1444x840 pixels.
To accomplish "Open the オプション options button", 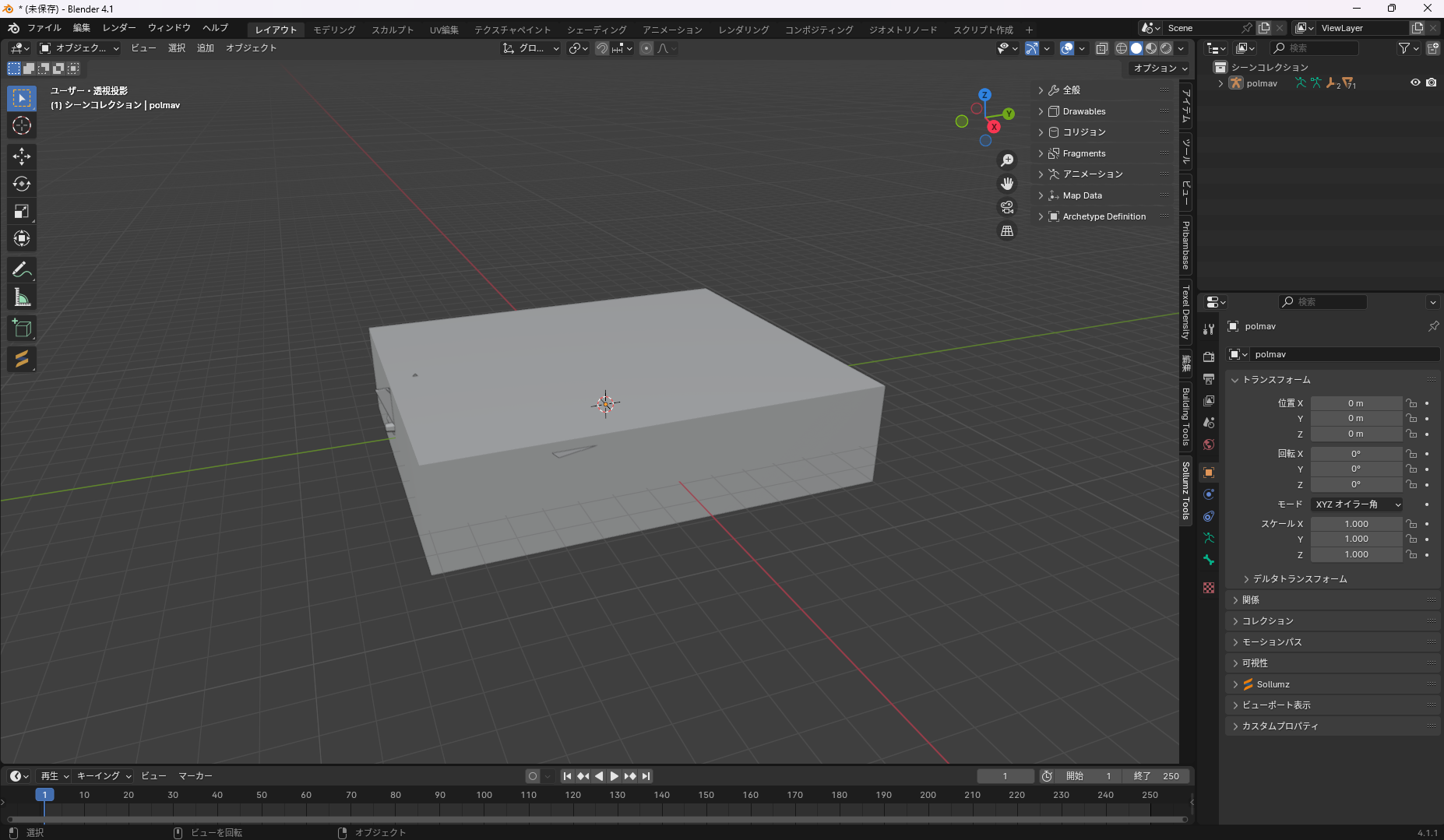I will point(1160,69).
